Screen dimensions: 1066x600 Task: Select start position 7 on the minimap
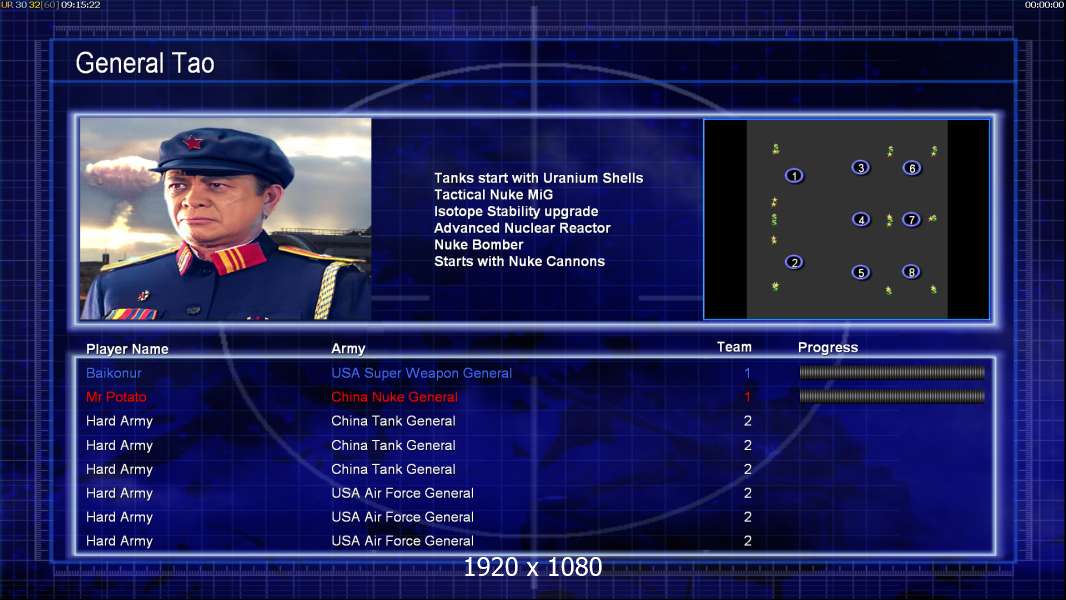pyautogui.click(x=912, y=219)
